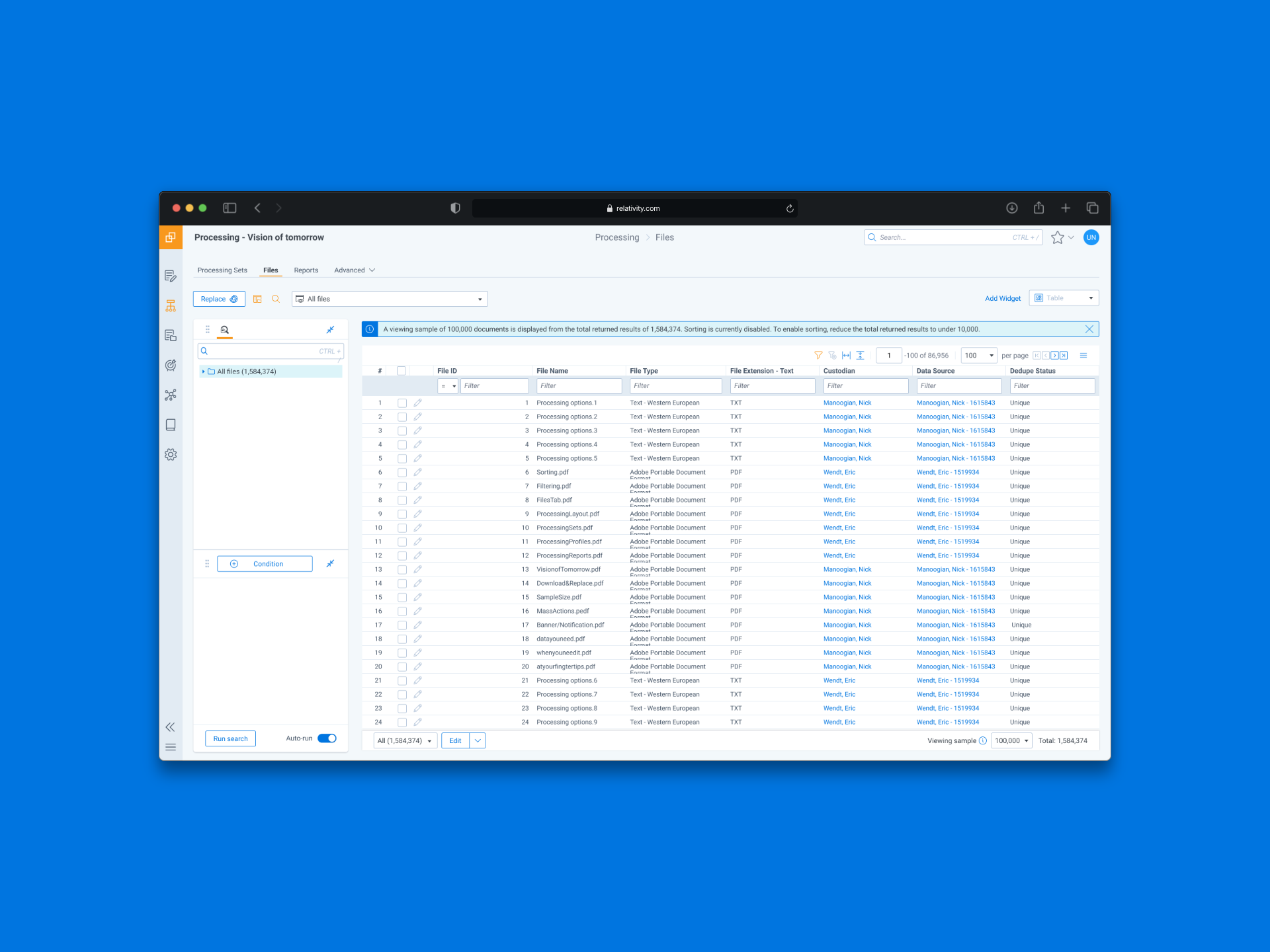
Task: Click the File Name filter field
Action: 579,385
